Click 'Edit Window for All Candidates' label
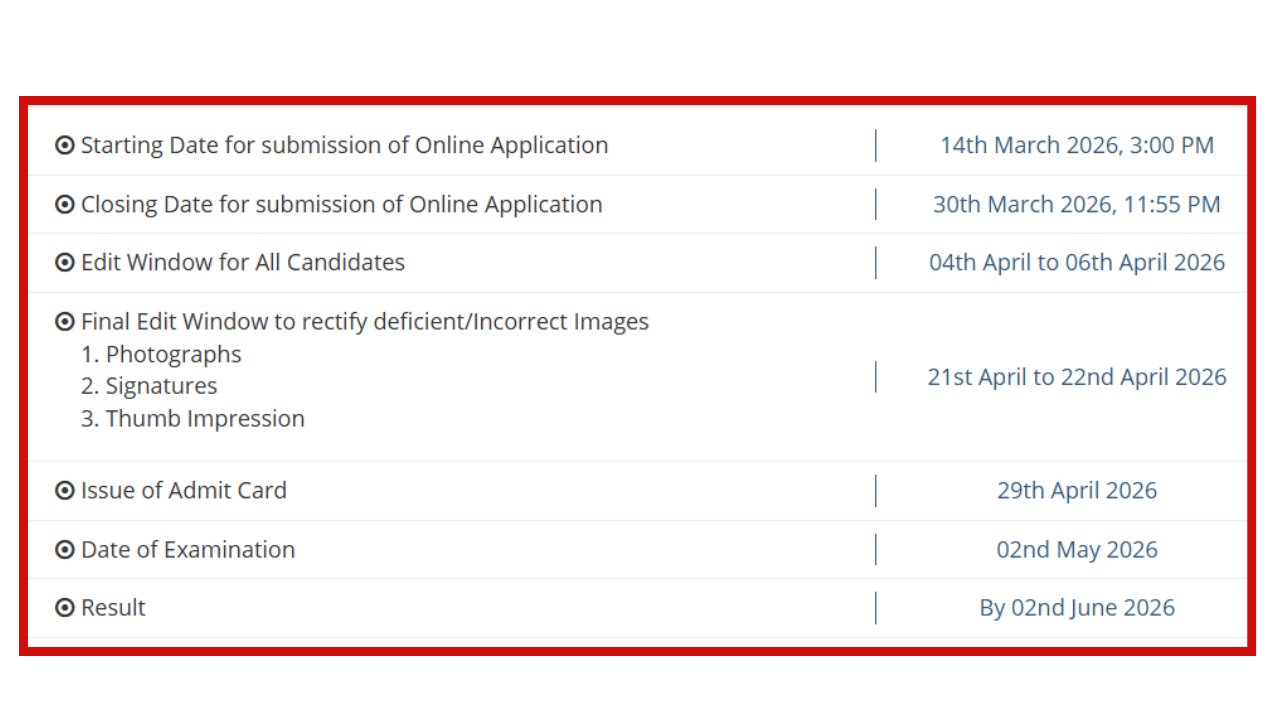Image resolution: width=1280 pixels, height=720 pixels. click(243, 263)
